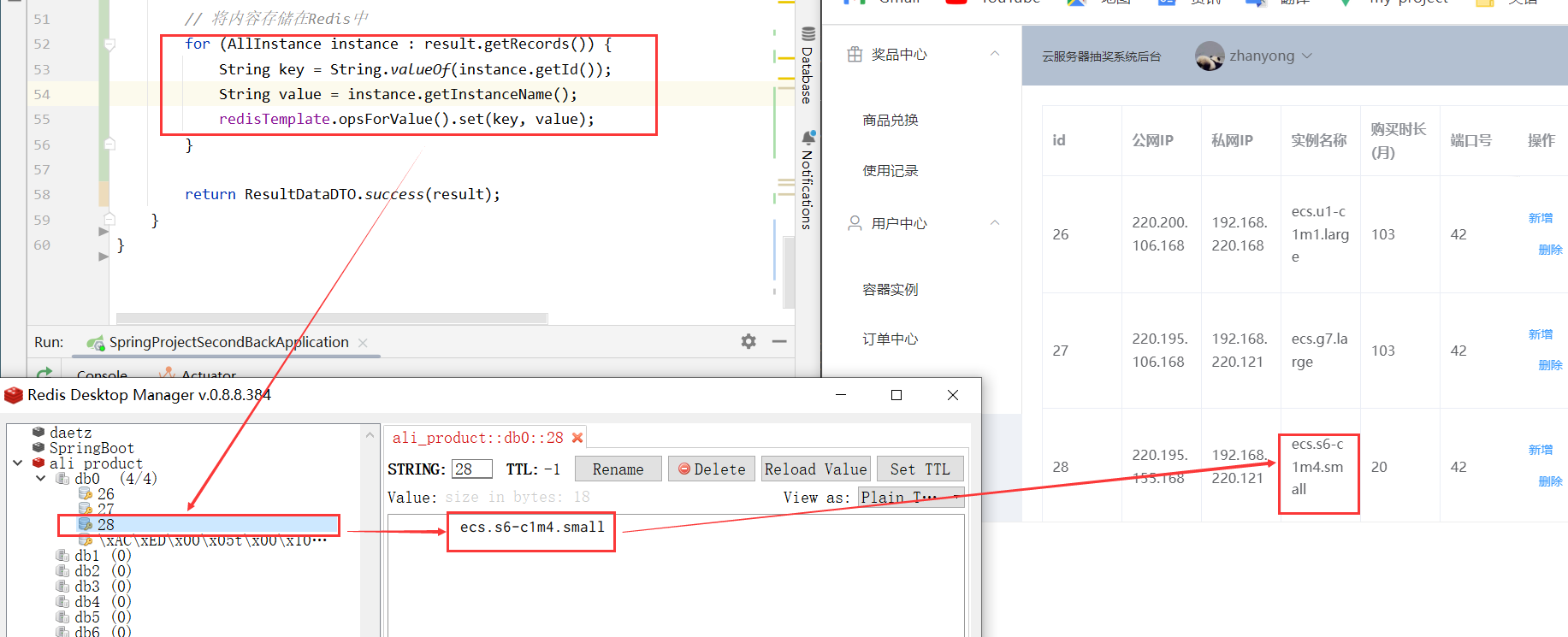Viewport: 1568px width, 637px height.
Task: Collapse the ali_product connection tree
Action: [x=18, y=463]
